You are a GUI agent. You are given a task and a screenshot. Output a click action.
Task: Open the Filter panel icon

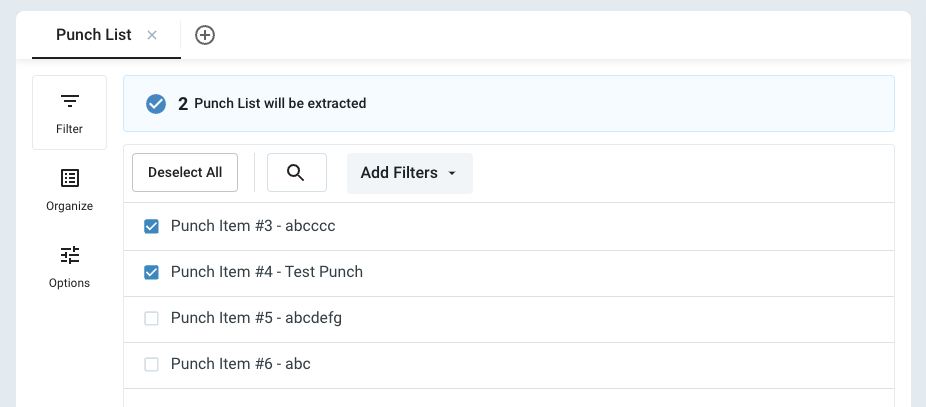[x=69, y=102]
